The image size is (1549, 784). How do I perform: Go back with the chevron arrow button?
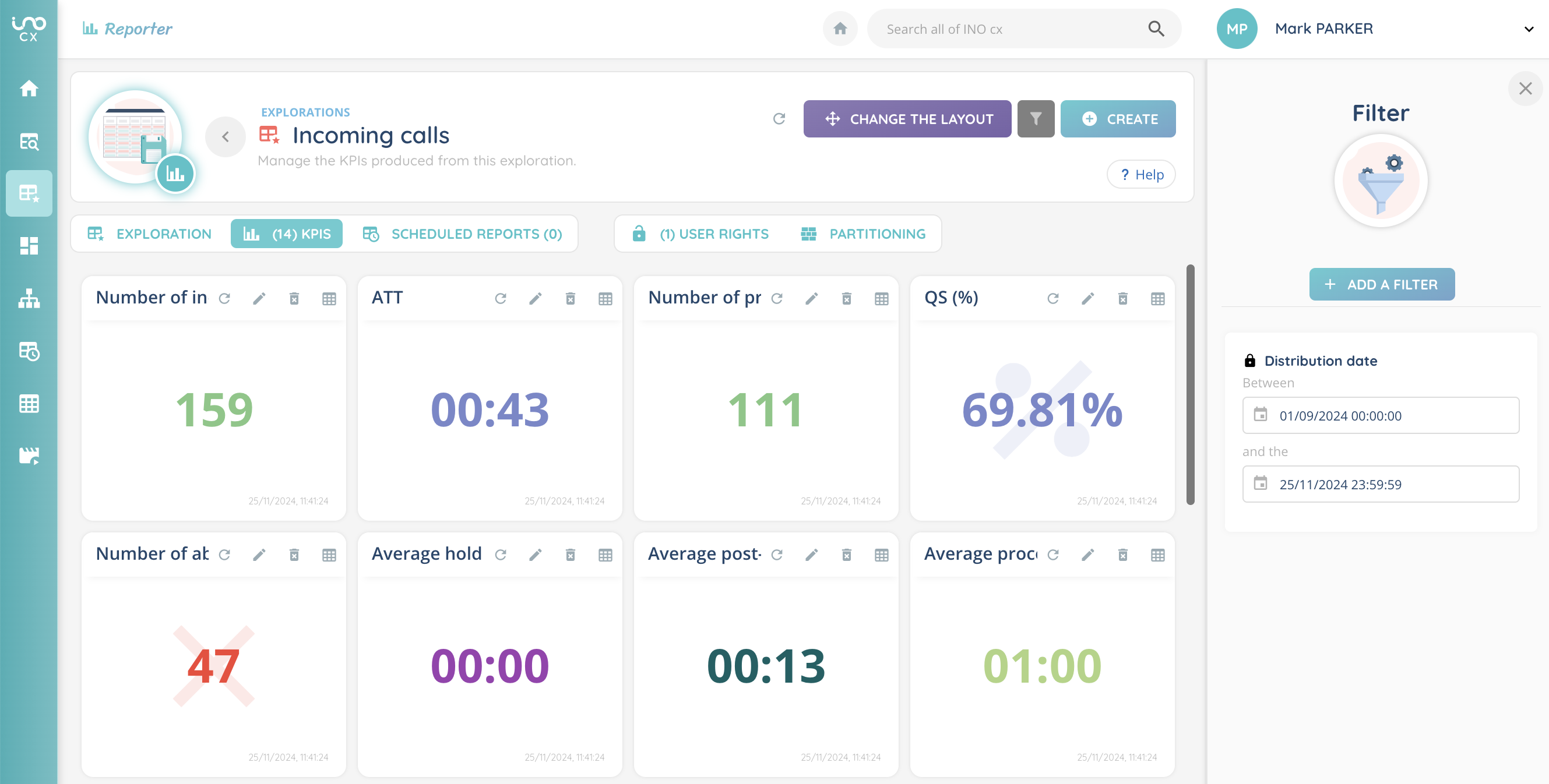click(226, 137)
